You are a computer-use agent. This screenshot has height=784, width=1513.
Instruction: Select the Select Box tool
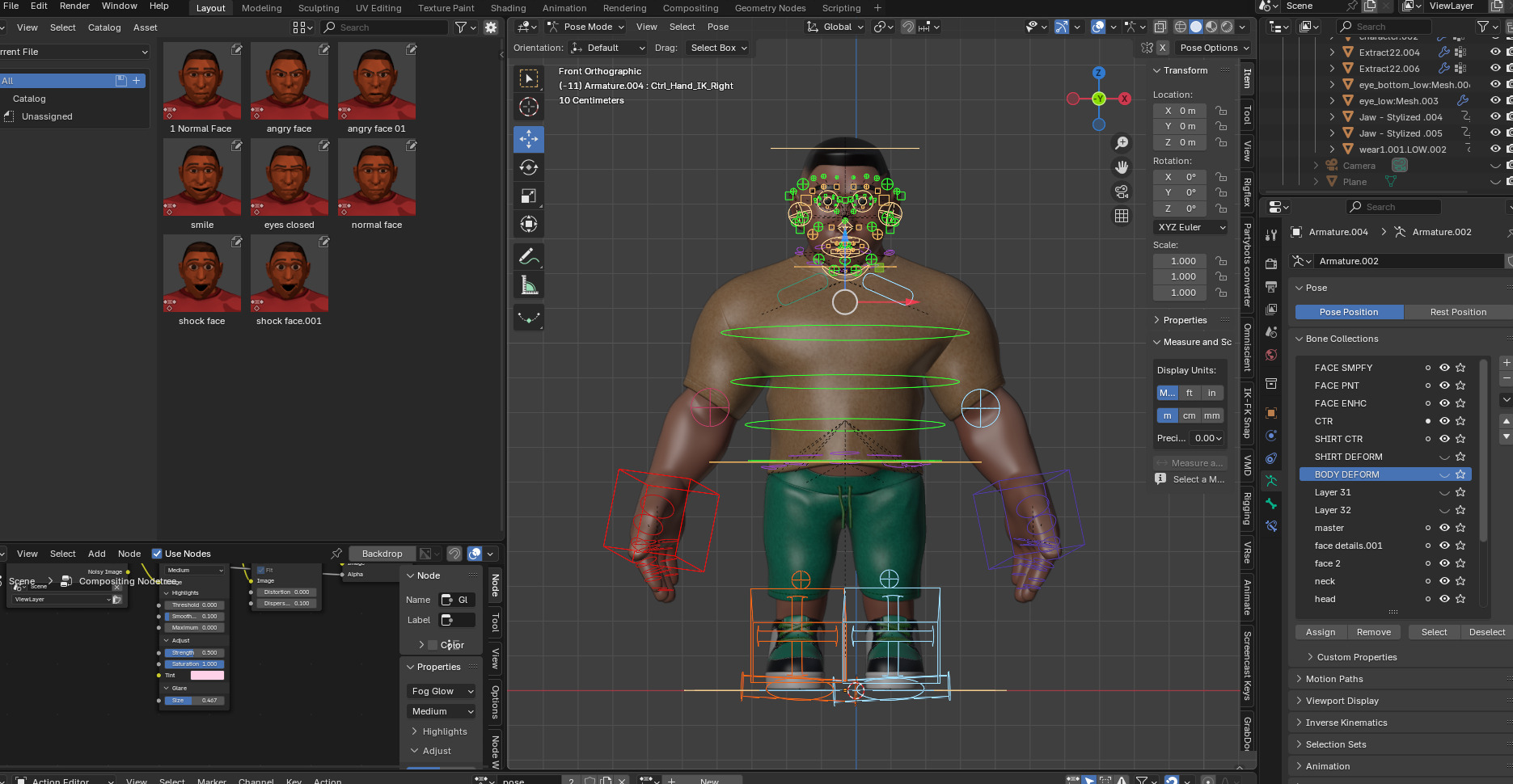click(529, 78)
